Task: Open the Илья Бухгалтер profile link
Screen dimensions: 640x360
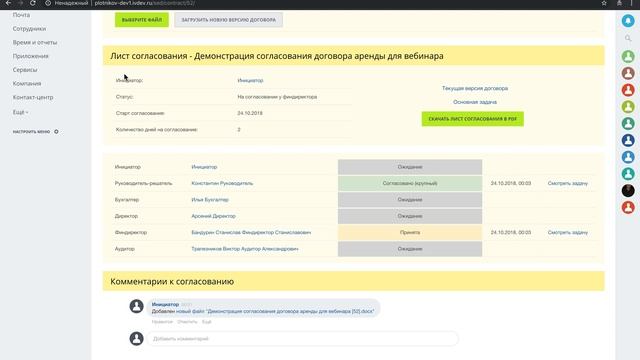Action: 210,200
